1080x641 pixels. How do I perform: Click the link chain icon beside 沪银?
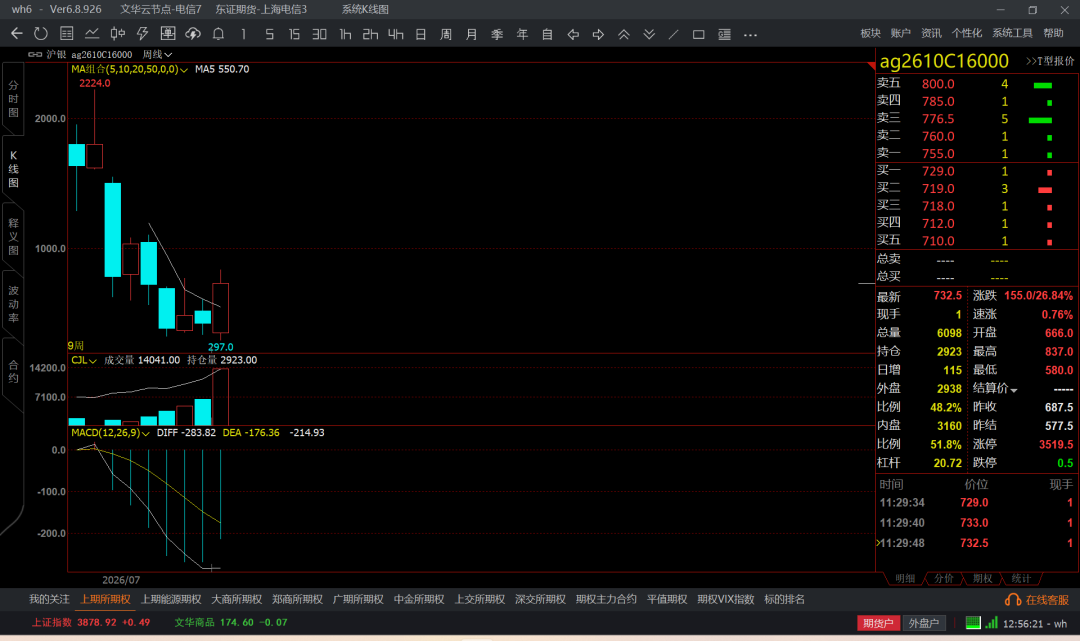[35, 54]
